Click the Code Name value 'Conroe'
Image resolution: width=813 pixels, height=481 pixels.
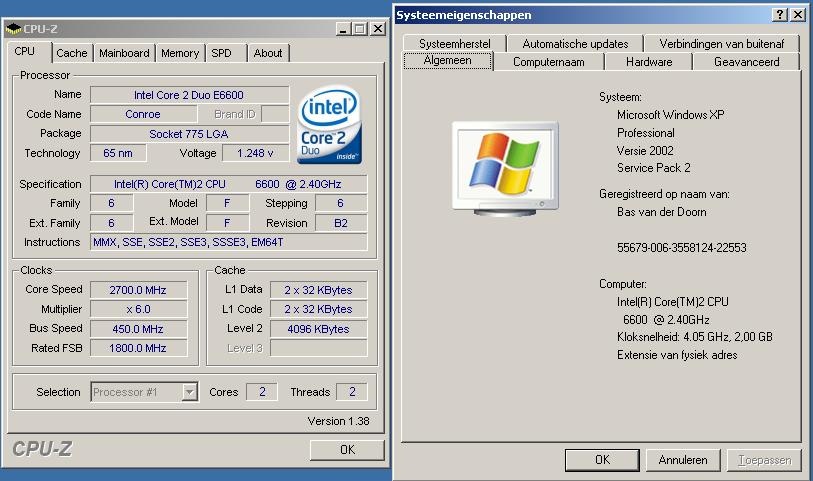143,114
